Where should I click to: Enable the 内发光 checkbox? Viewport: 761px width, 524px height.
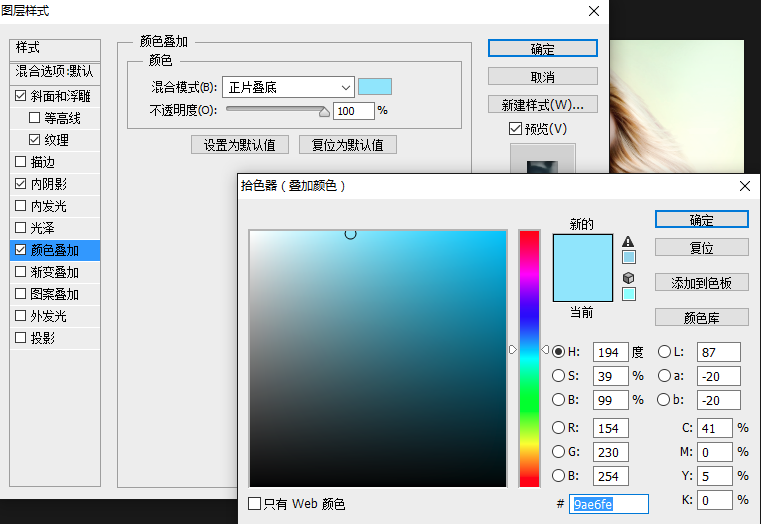click(x=20, y=206)
